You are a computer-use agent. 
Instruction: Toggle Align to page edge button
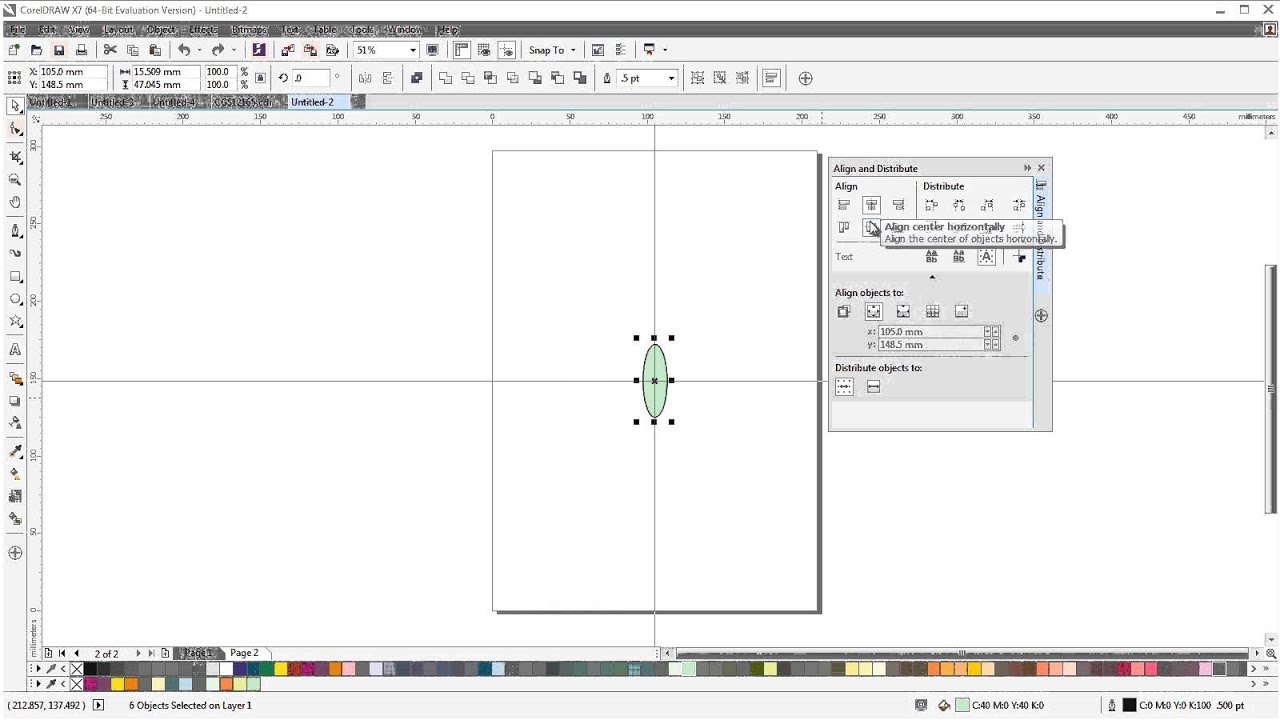(x=873, y=312)
